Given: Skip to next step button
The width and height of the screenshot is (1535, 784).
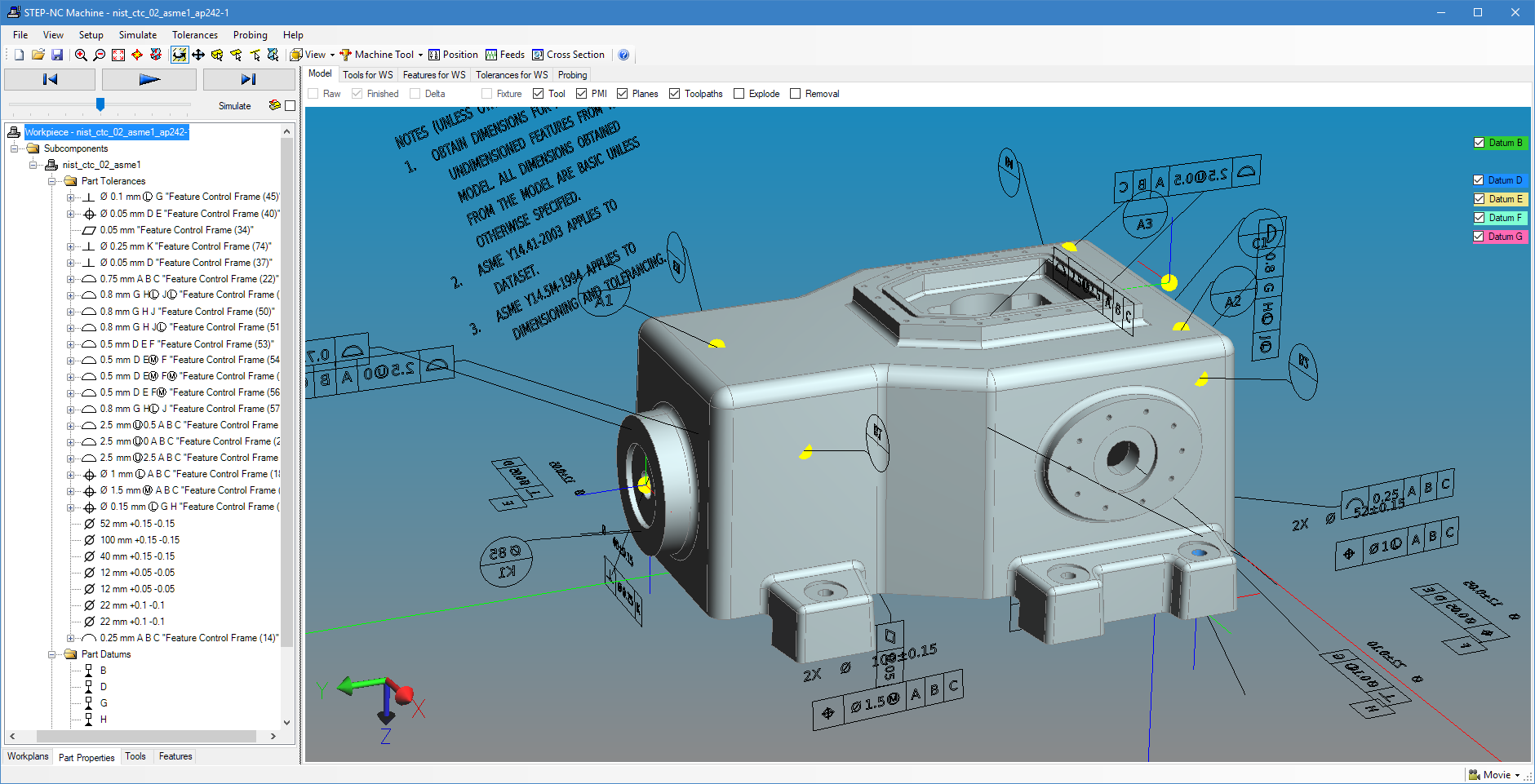Looking at the screenshot, I should (249, 79).
